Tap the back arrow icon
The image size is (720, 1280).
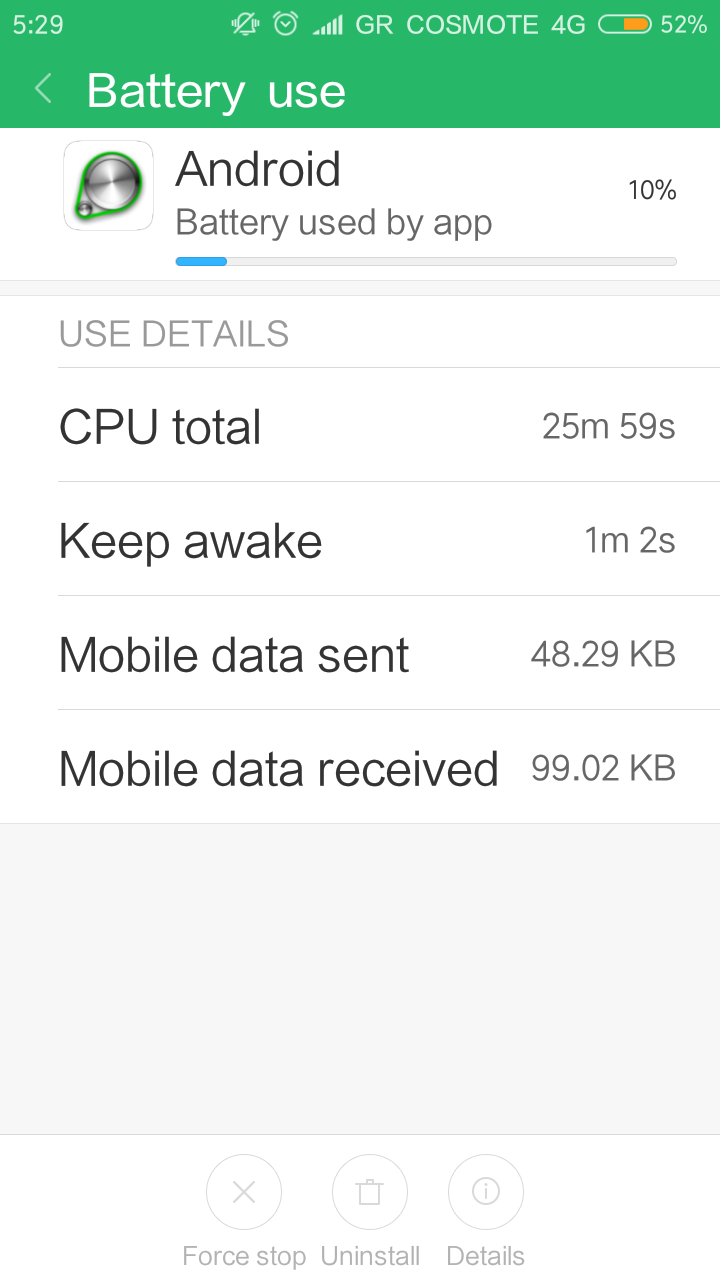[x=43, y=89]
